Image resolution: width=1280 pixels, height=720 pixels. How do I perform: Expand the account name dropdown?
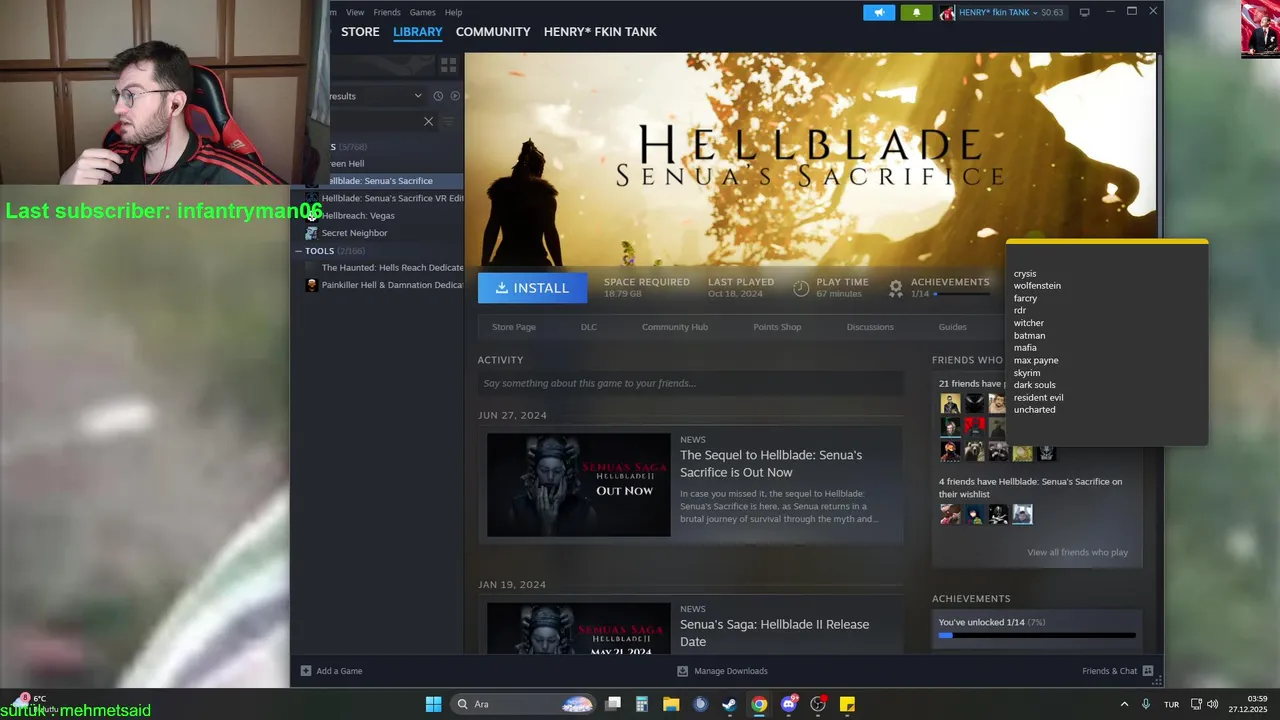[1035, 12]
